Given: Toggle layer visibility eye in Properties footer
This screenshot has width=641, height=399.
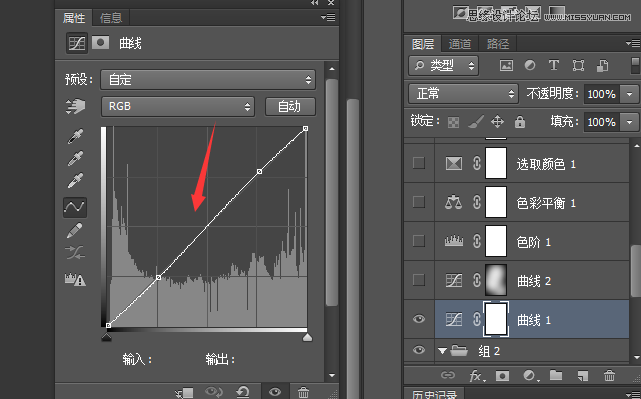Looking at the screenshot, I should point(275,393).
